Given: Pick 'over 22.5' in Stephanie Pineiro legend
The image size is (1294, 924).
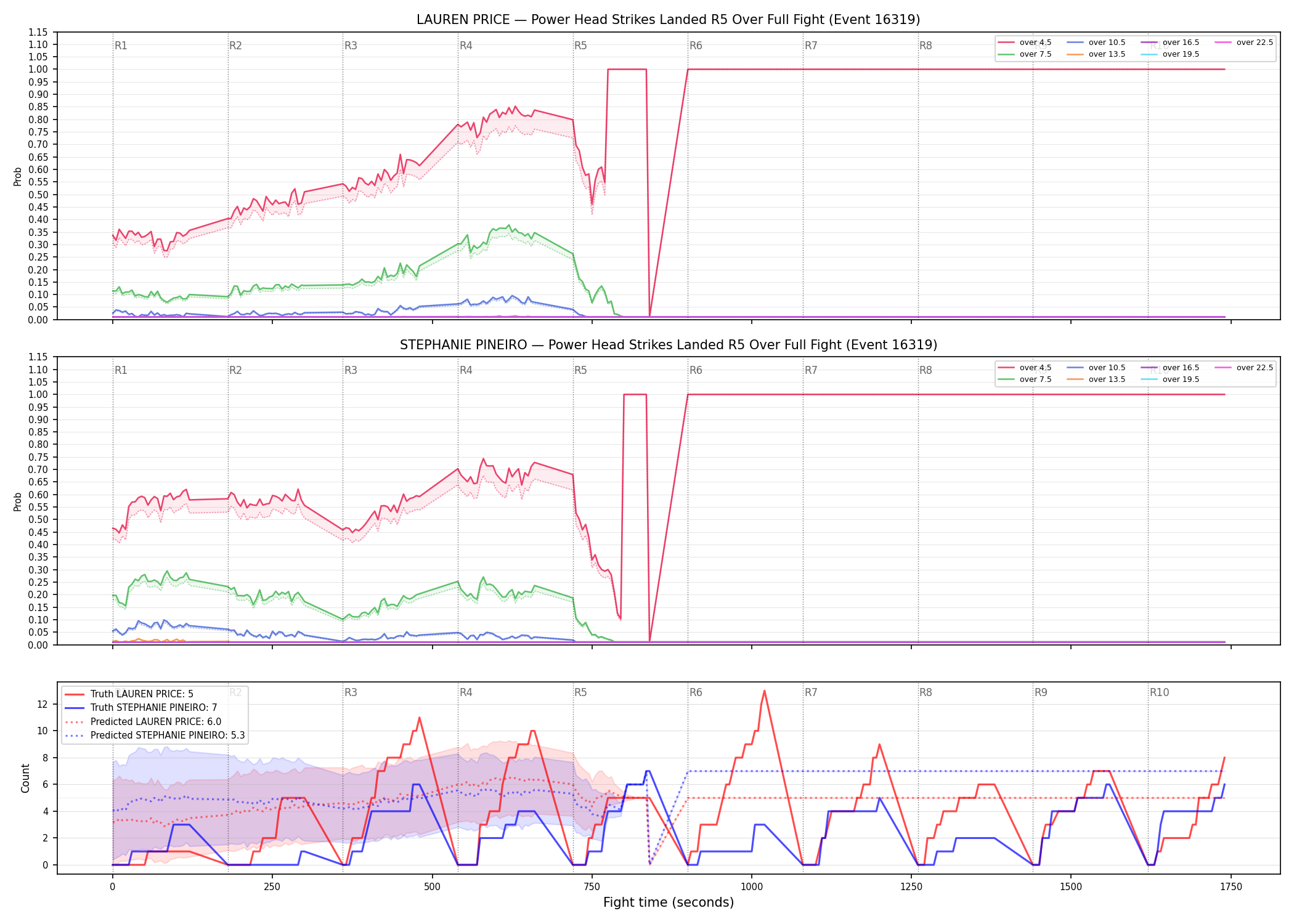Looking at the screenshot, I should coord(1244,368).
